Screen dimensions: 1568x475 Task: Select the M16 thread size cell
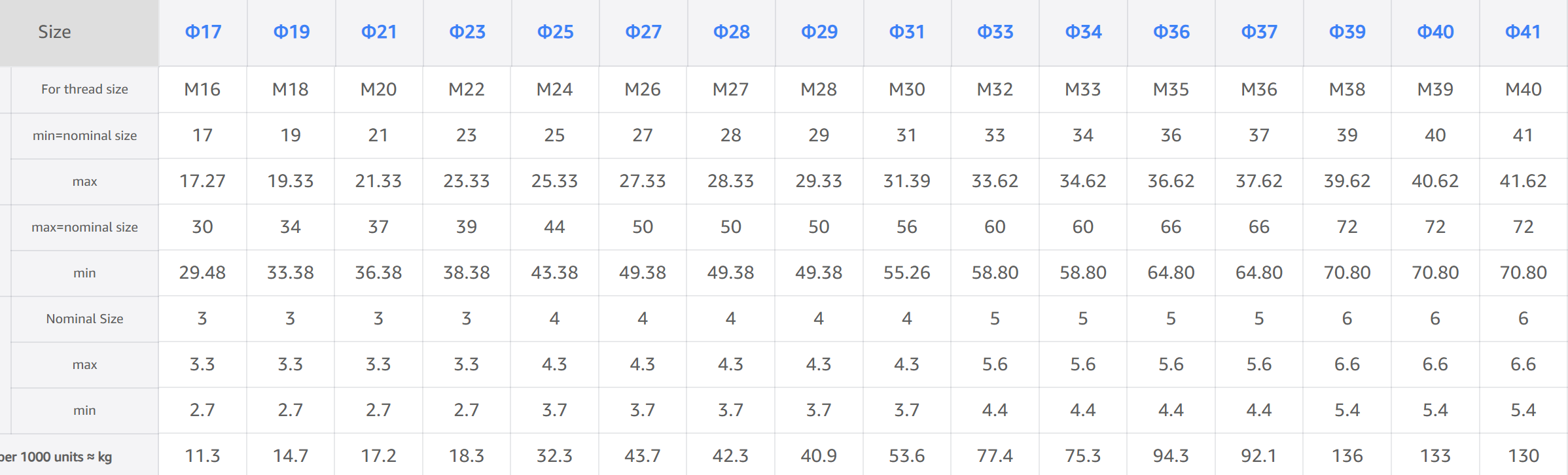pyautogui.click(x=202, y=89)
